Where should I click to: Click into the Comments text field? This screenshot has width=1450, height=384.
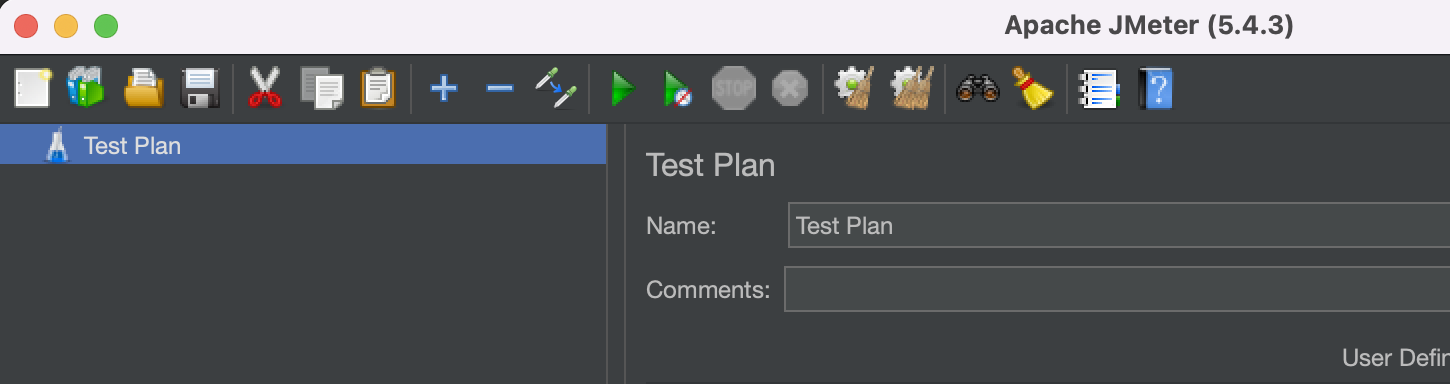pos(1116,290)
